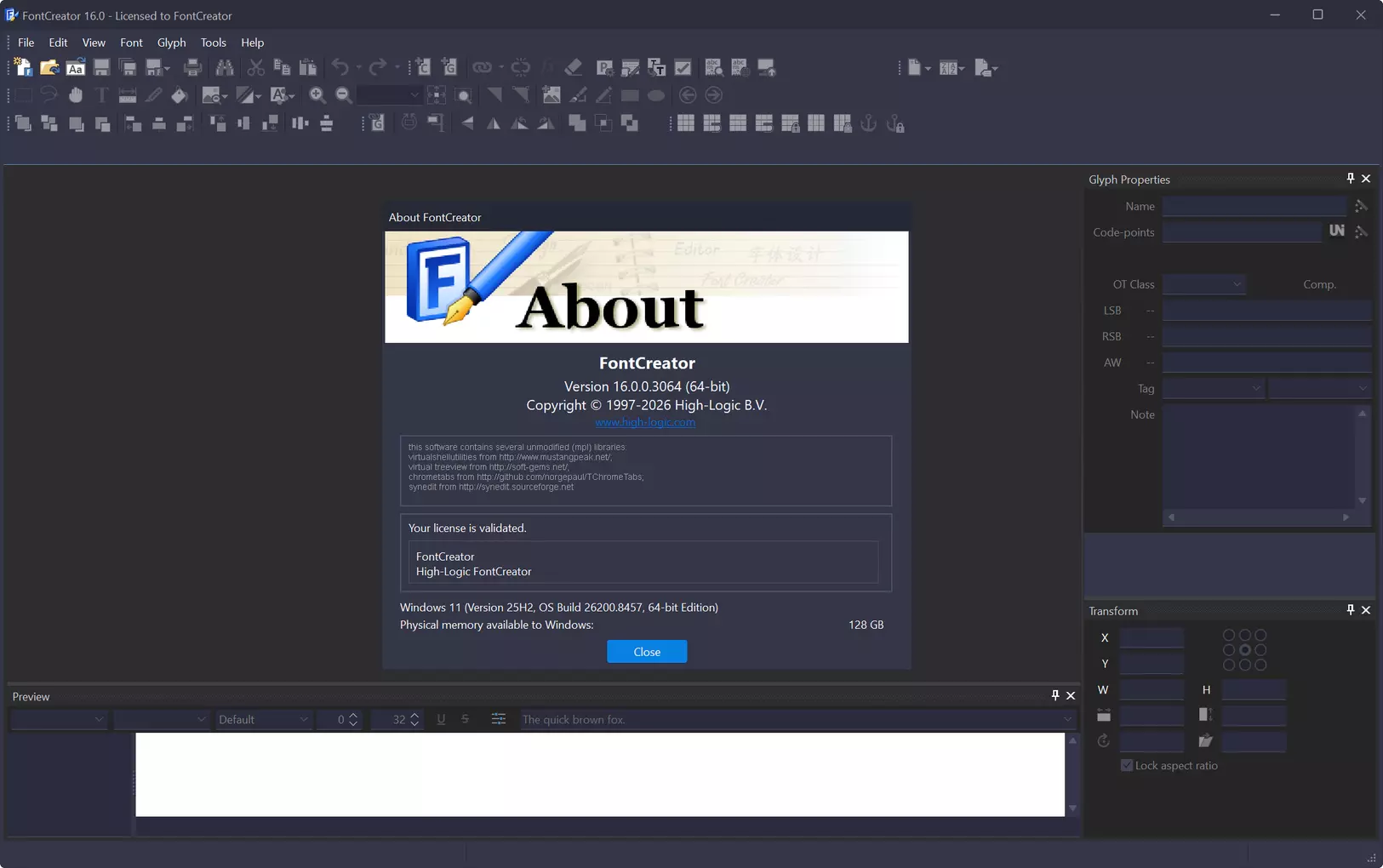Select the Rectangle shape tool

coord(630,95)
